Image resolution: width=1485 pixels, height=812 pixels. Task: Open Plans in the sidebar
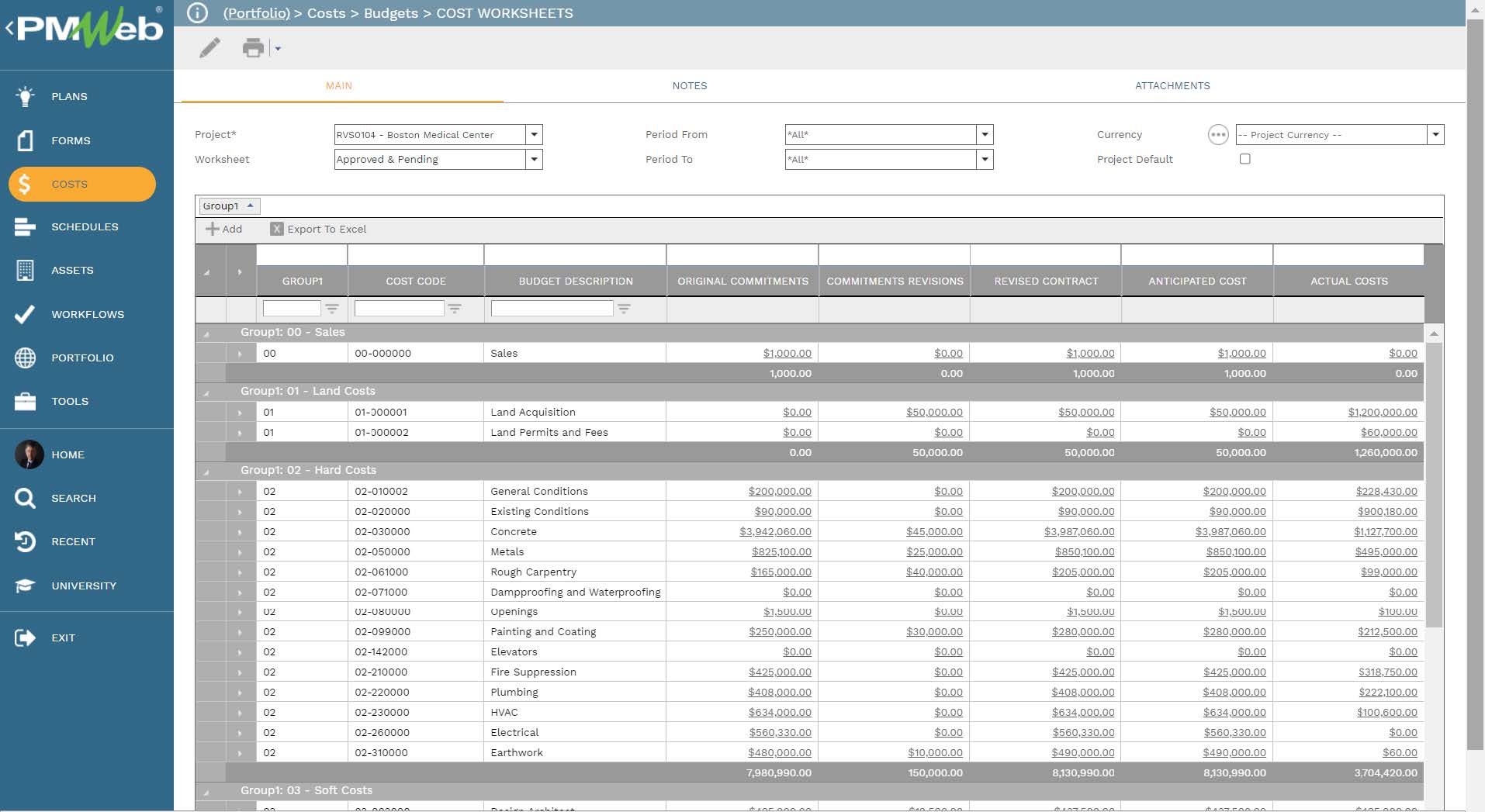[69, 96]
